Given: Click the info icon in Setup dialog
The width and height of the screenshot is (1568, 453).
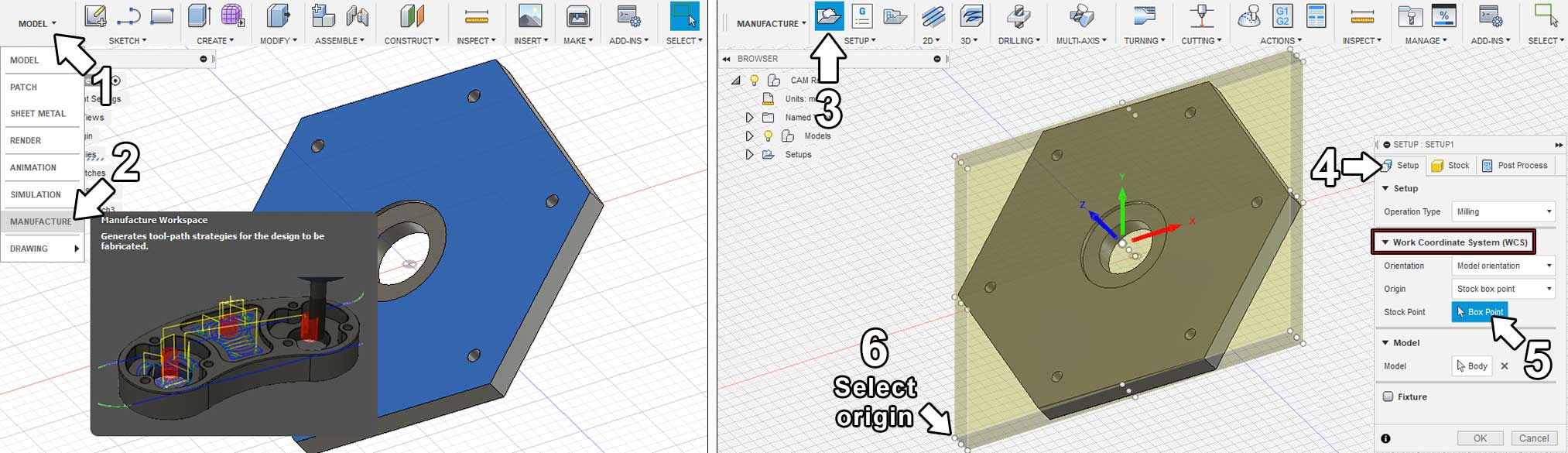Looking at the screenshot, I should tap(1386, 438).
